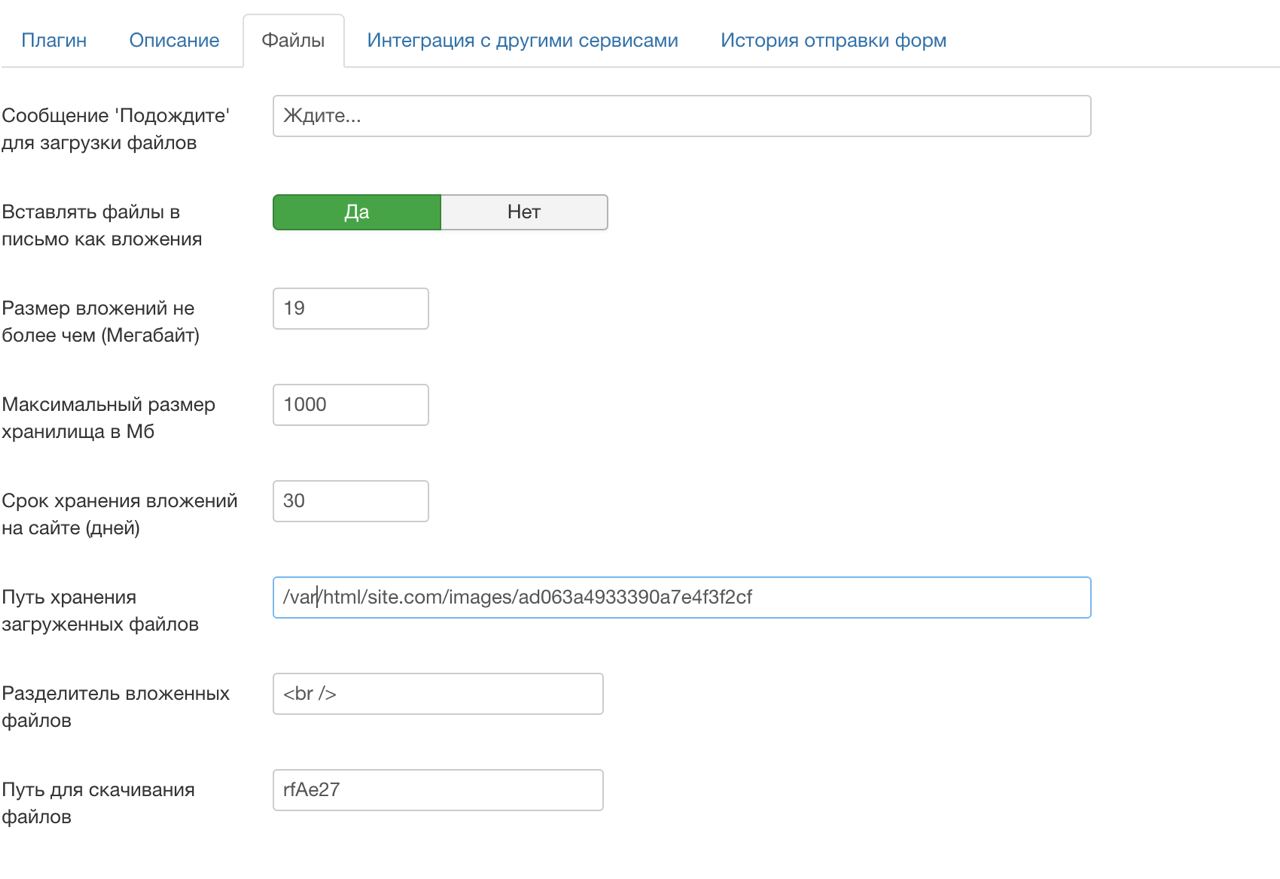Open История отправки форм tab
The height and width of the screenshot is (879, 1280).
click(x=833, y=41)
